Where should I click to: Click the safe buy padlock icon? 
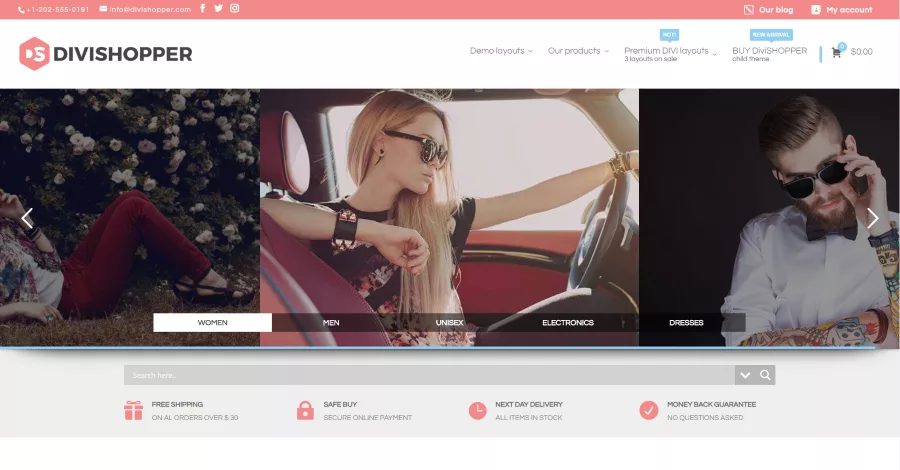[x=305, y=410]
